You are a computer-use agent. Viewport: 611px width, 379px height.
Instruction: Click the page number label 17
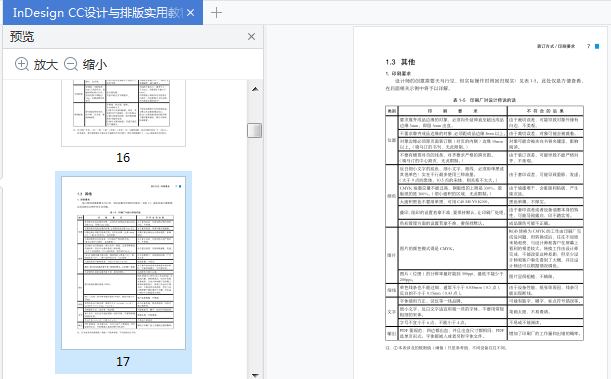click(x=123, y=362)
